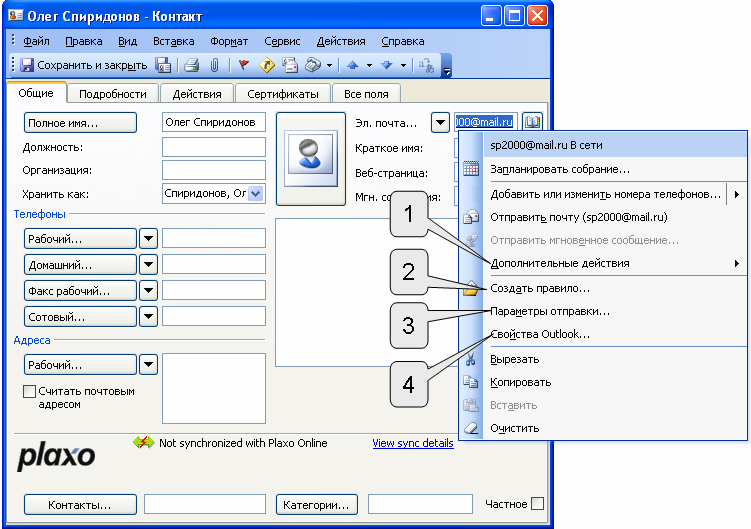Click the address book icon beside email field
Screen dimensions: 751x529
click(532, 122)
